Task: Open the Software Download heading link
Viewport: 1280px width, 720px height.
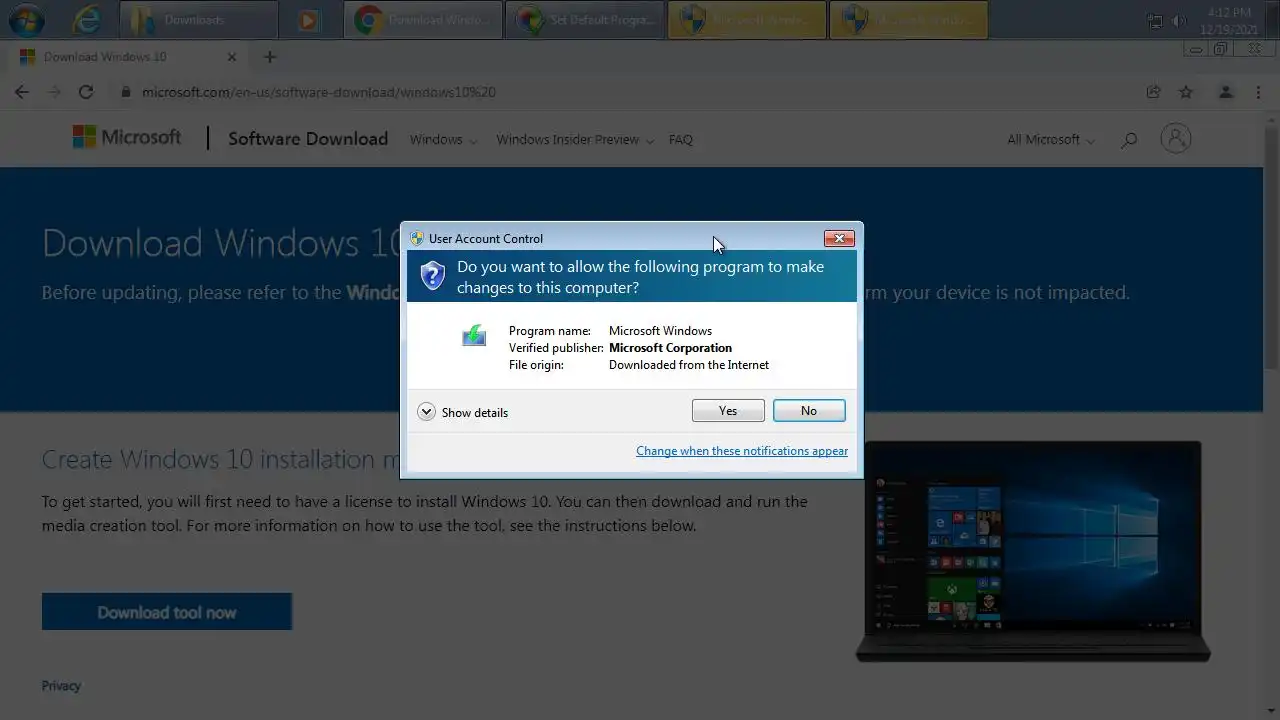Action: pyautogui.click(x=308, y=139)
